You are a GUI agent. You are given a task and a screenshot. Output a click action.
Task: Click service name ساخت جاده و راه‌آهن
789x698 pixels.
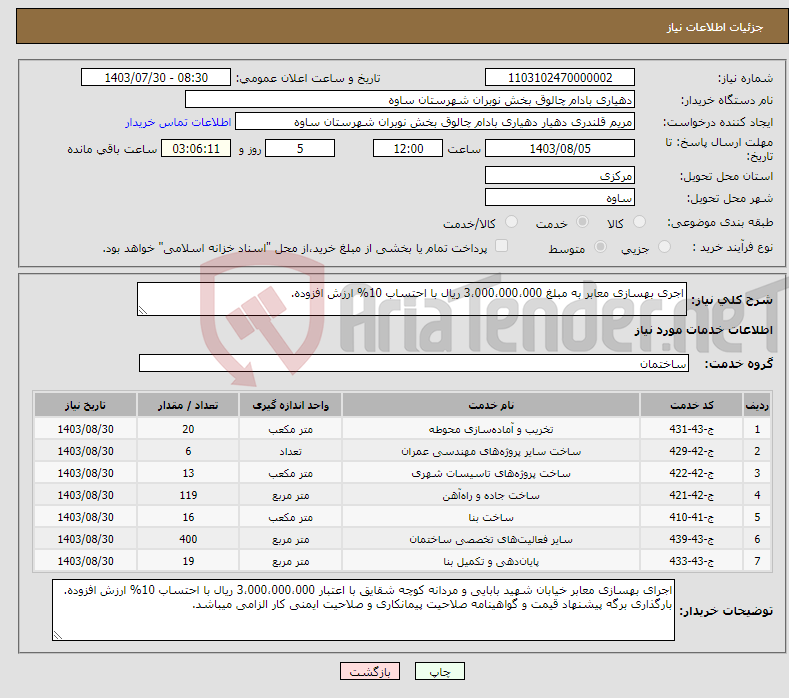(491, 495)
